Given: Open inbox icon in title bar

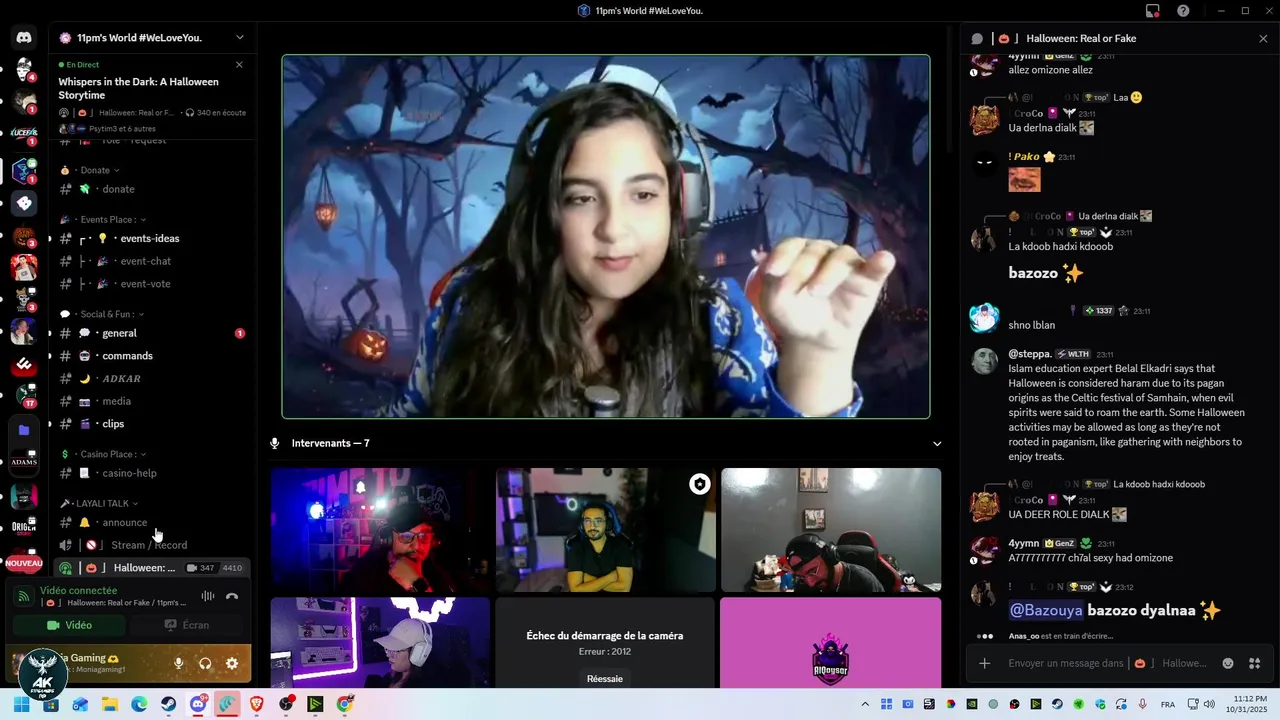Looking at the screenshot, I should click(x=1153, y=11).
